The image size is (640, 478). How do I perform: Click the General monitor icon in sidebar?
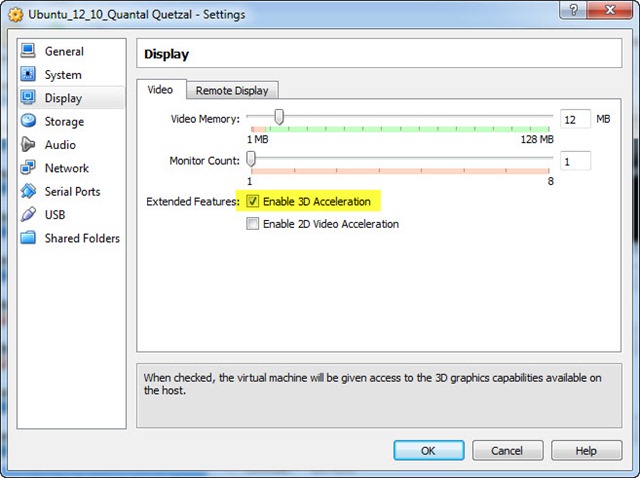[28, 51]
